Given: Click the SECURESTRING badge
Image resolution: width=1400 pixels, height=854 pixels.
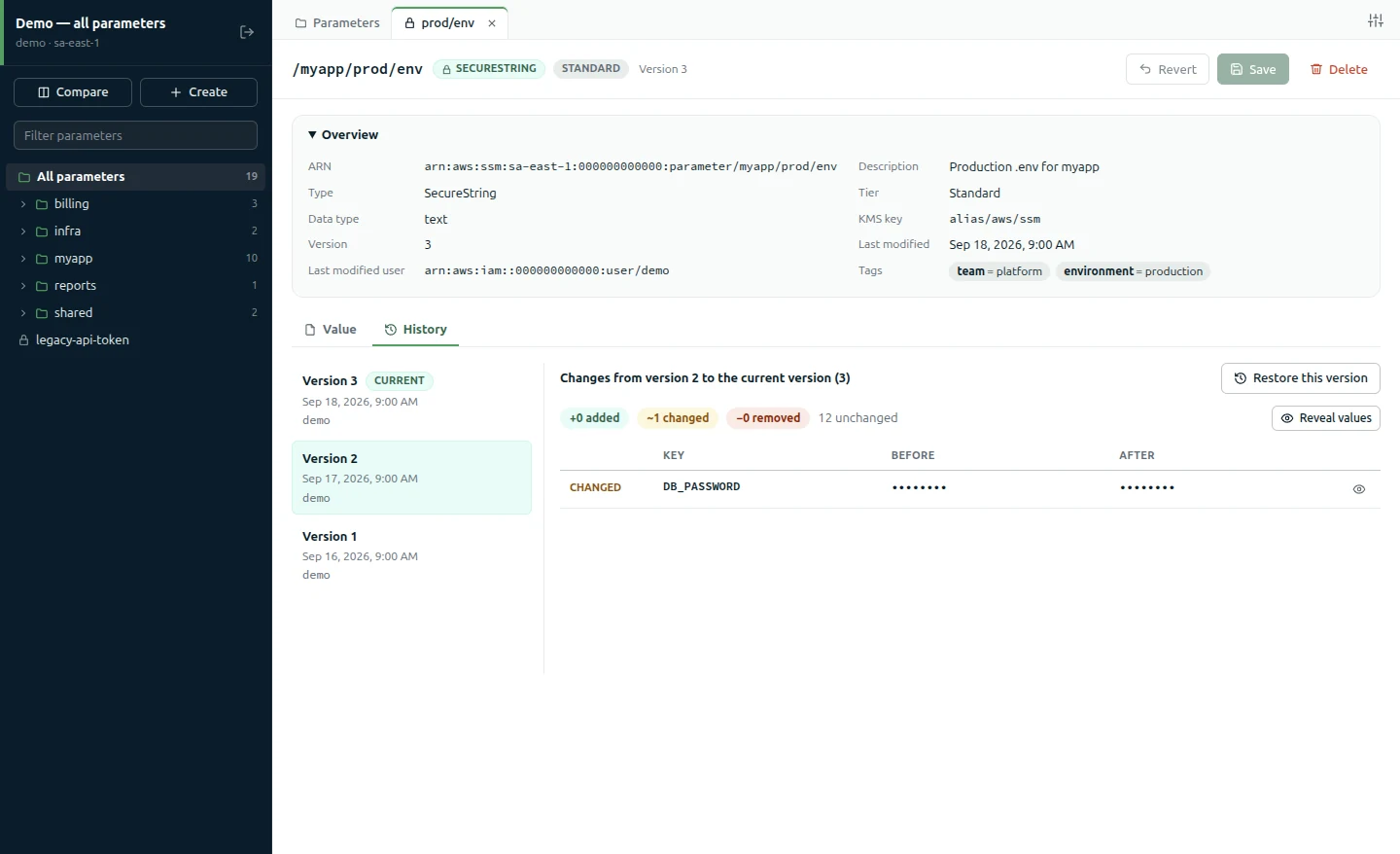Looking at the screenshot, I should pyautogui.click(x=489, y=69).
